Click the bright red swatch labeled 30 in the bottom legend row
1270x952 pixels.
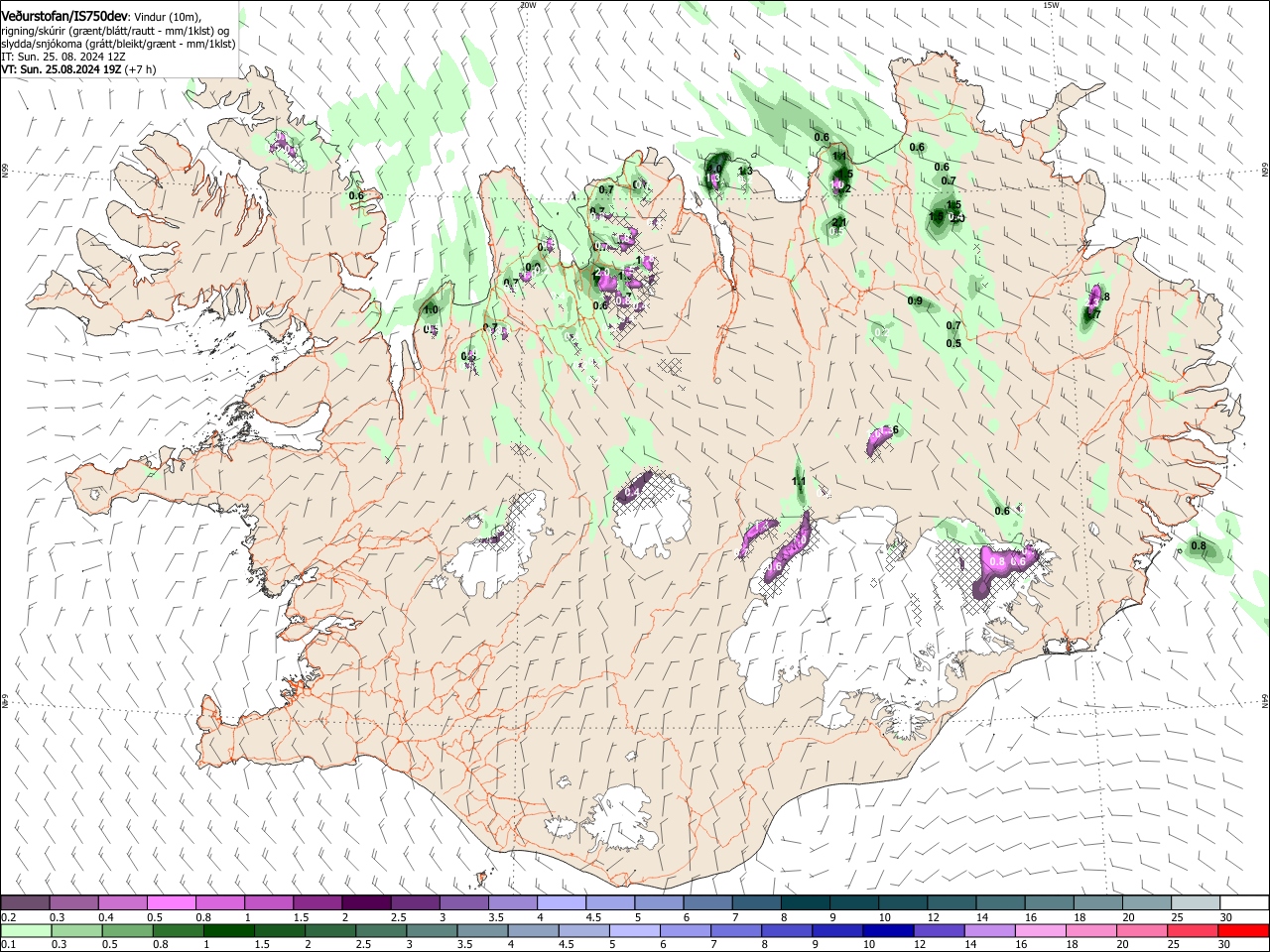(1243, 930)
